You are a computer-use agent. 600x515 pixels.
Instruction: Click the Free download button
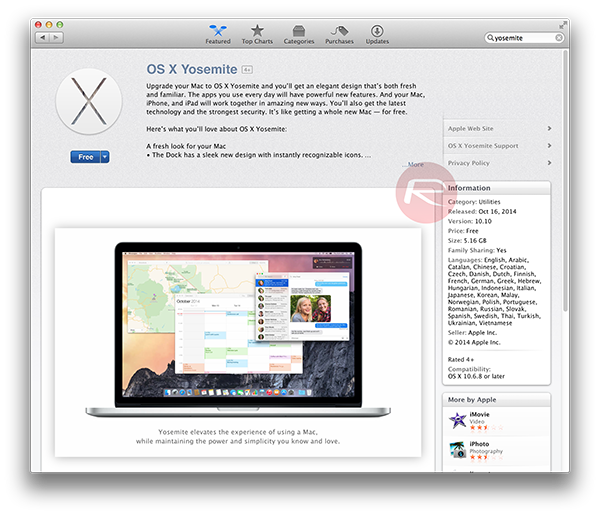tap(85, 157)
